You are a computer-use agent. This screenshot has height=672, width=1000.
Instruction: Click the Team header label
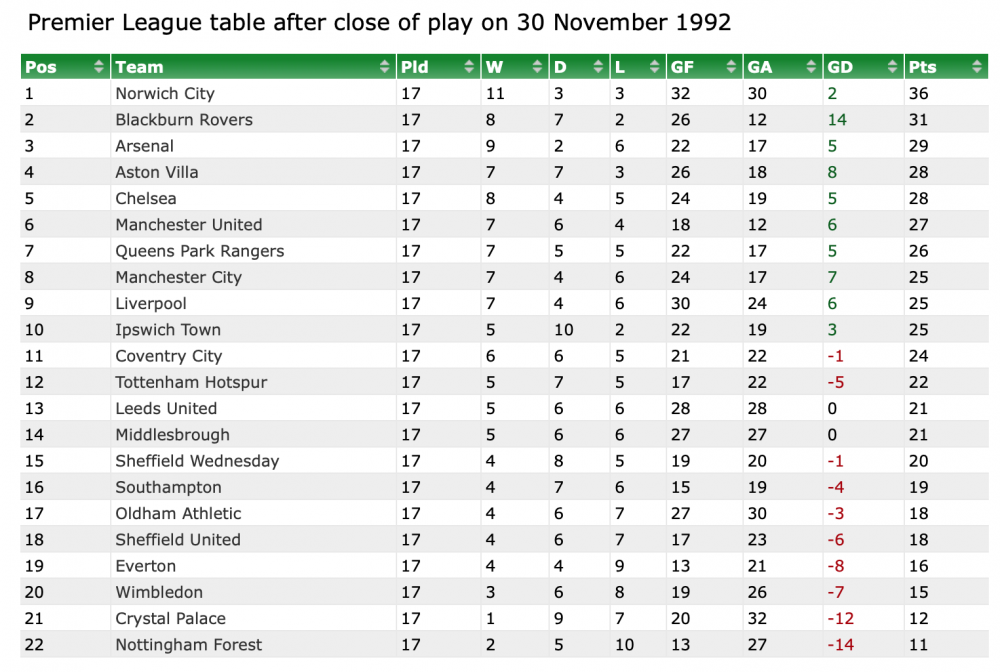[x=139, y=67]
